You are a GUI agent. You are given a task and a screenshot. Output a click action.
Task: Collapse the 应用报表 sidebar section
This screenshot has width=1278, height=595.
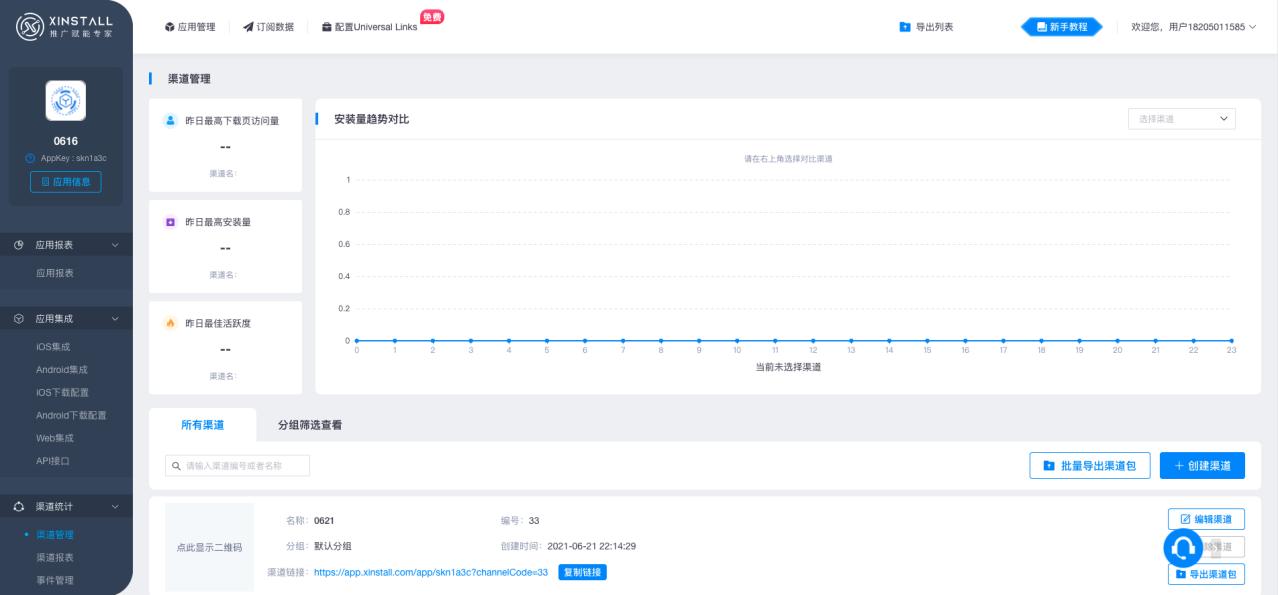pyautogui.click(x=66, y=244)
